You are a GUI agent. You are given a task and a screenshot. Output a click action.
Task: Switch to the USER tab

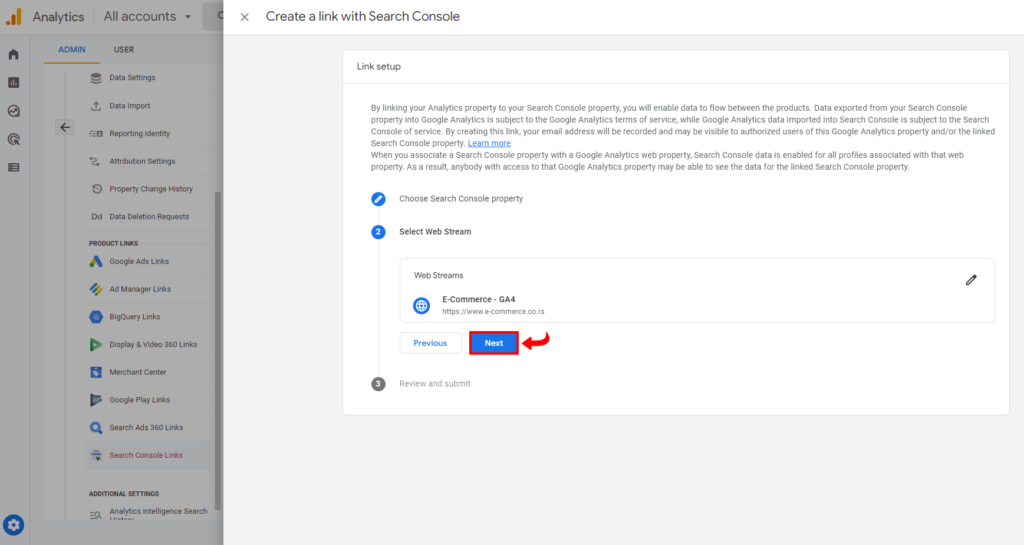pos(124,50)
